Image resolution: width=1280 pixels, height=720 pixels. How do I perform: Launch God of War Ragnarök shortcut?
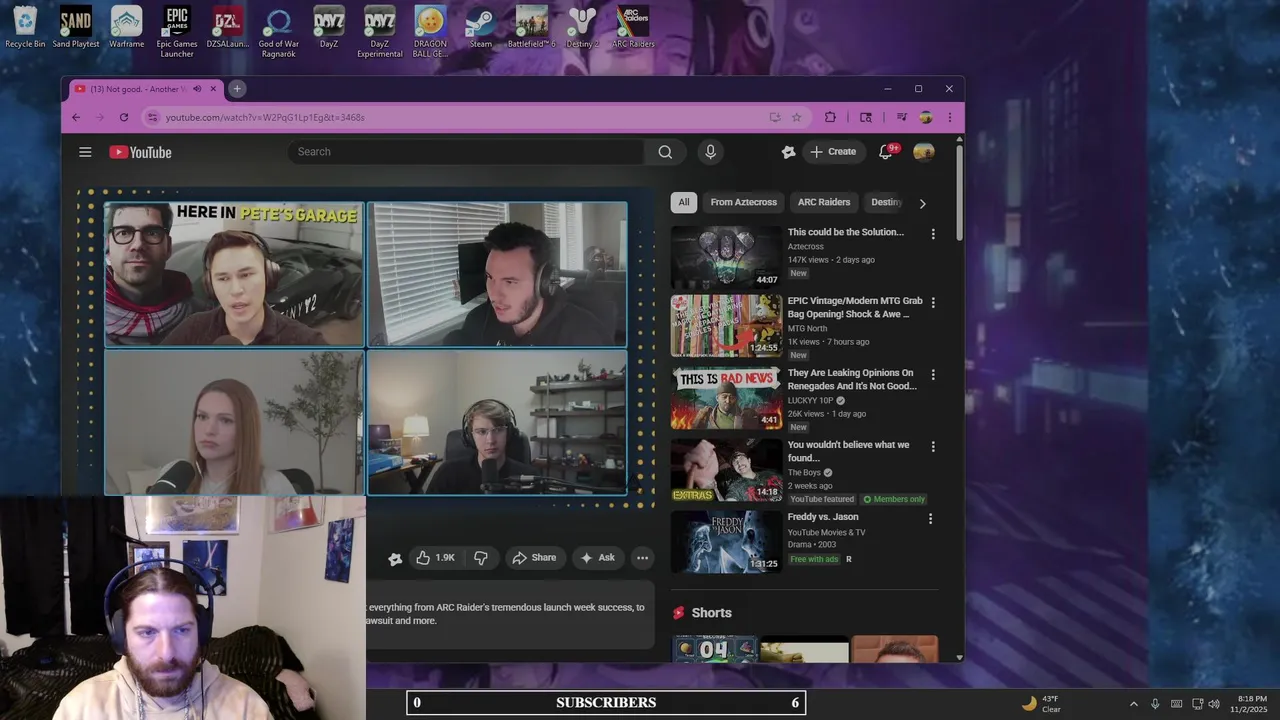point(278,32)
